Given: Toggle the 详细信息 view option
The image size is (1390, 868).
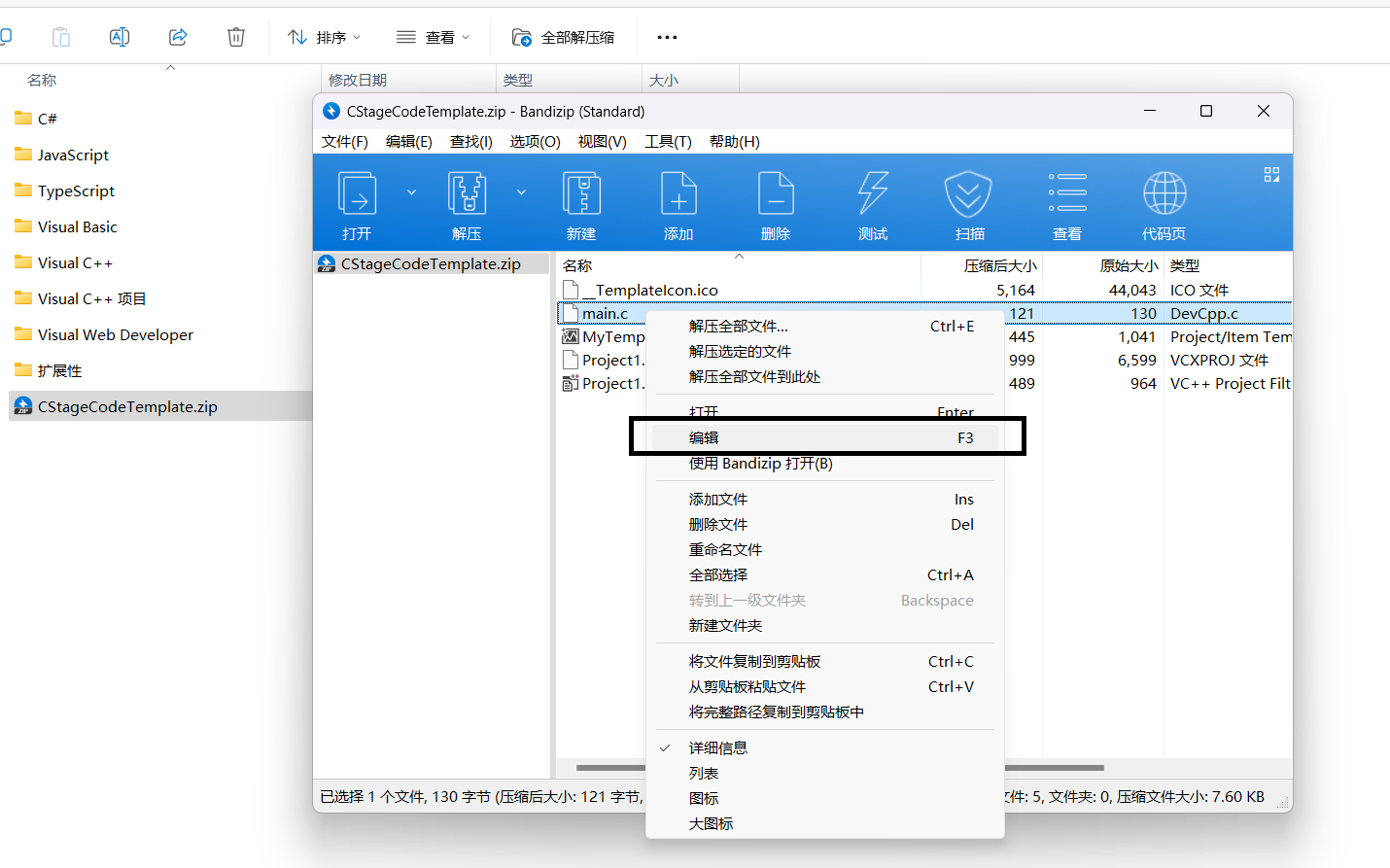Looking at the screenshot, I should tap(825, 748).
